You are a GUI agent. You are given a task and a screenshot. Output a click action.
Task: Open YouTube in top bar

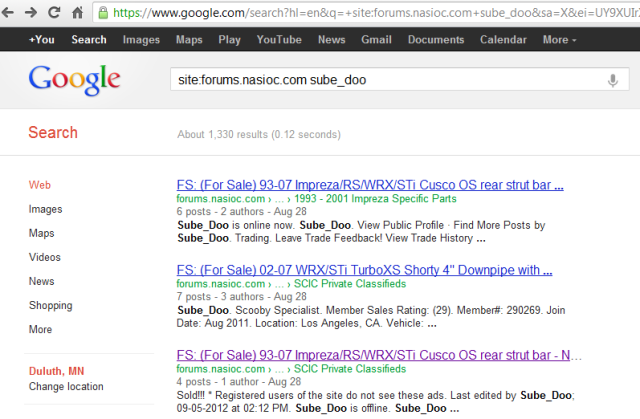click(x=279, y=40)
